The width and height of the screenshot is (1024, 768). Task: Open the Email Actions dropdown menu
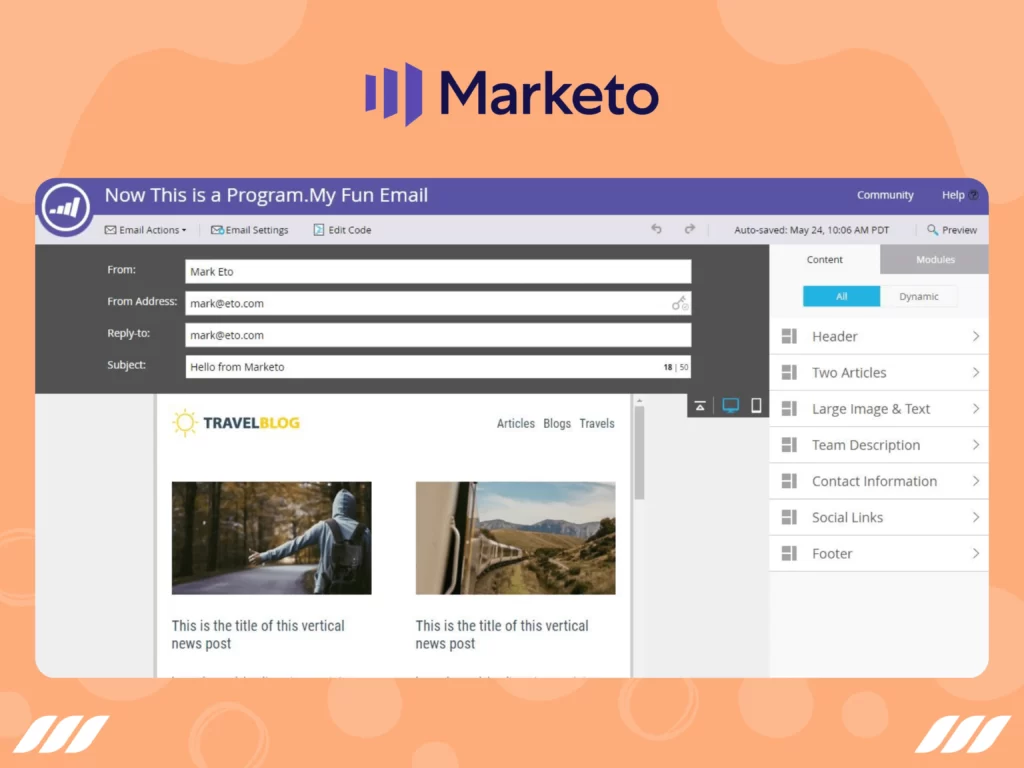pyautogui.click(x=146, y=230)
